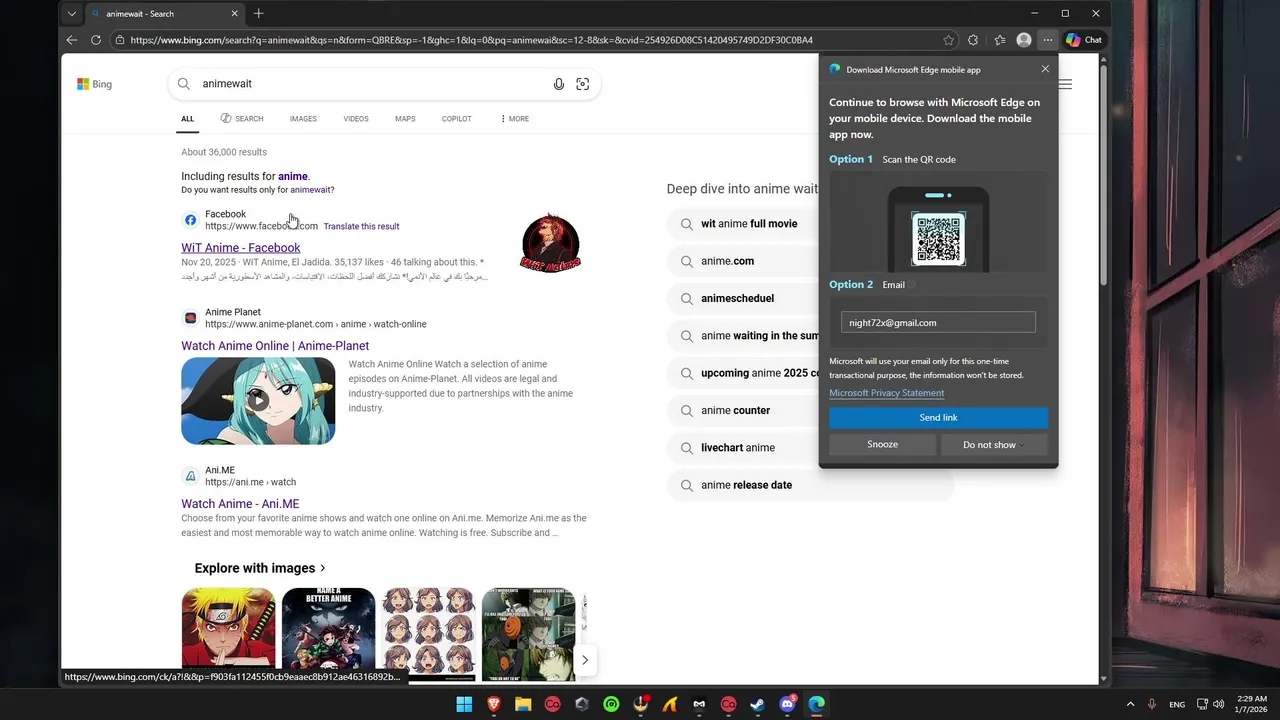Open Discord from the taskbar

(787, 704)
